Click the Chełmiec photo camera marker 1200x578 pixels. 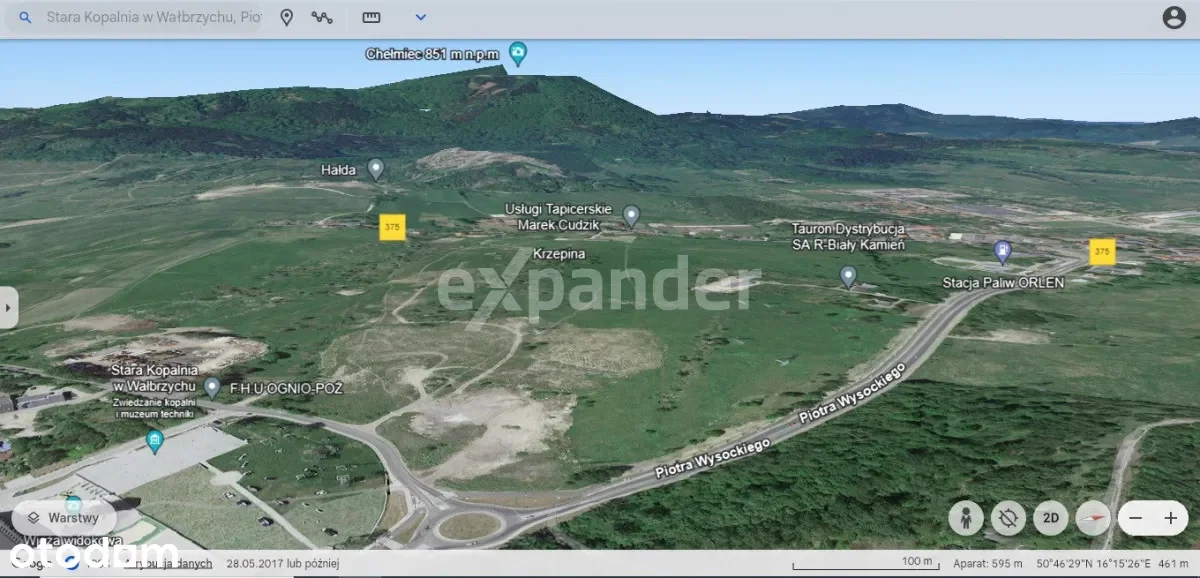(x=517, y=52)
